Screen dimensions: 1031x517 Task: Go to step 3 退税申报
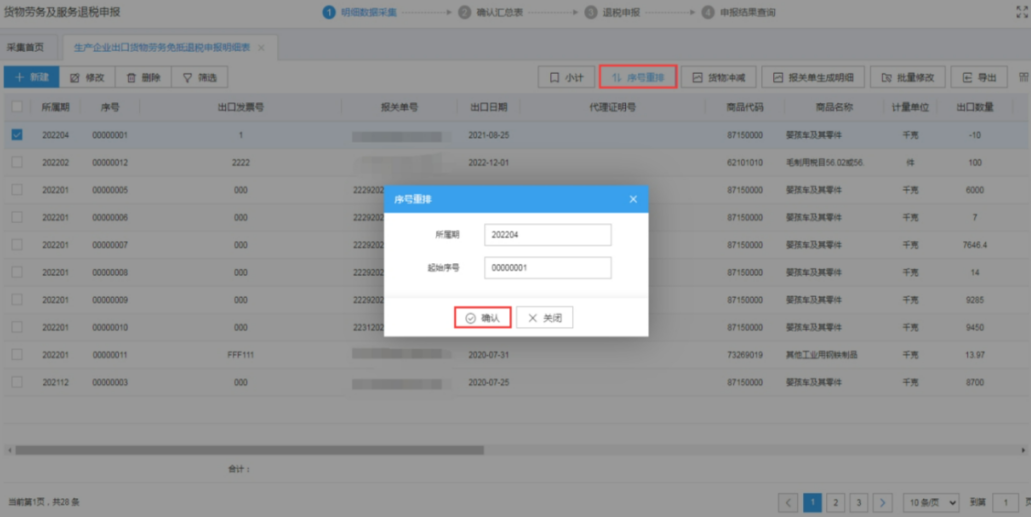(612, 12)
